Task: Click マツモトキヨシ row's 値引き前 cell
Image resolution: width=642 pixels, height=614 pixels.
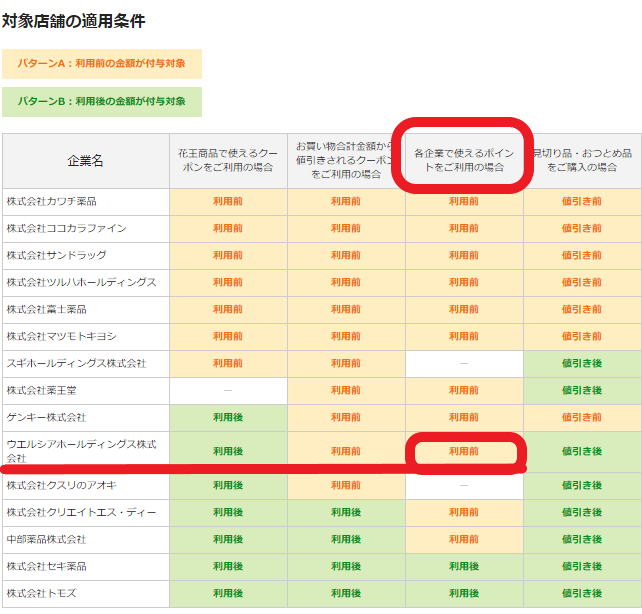Action: point(582,336)
